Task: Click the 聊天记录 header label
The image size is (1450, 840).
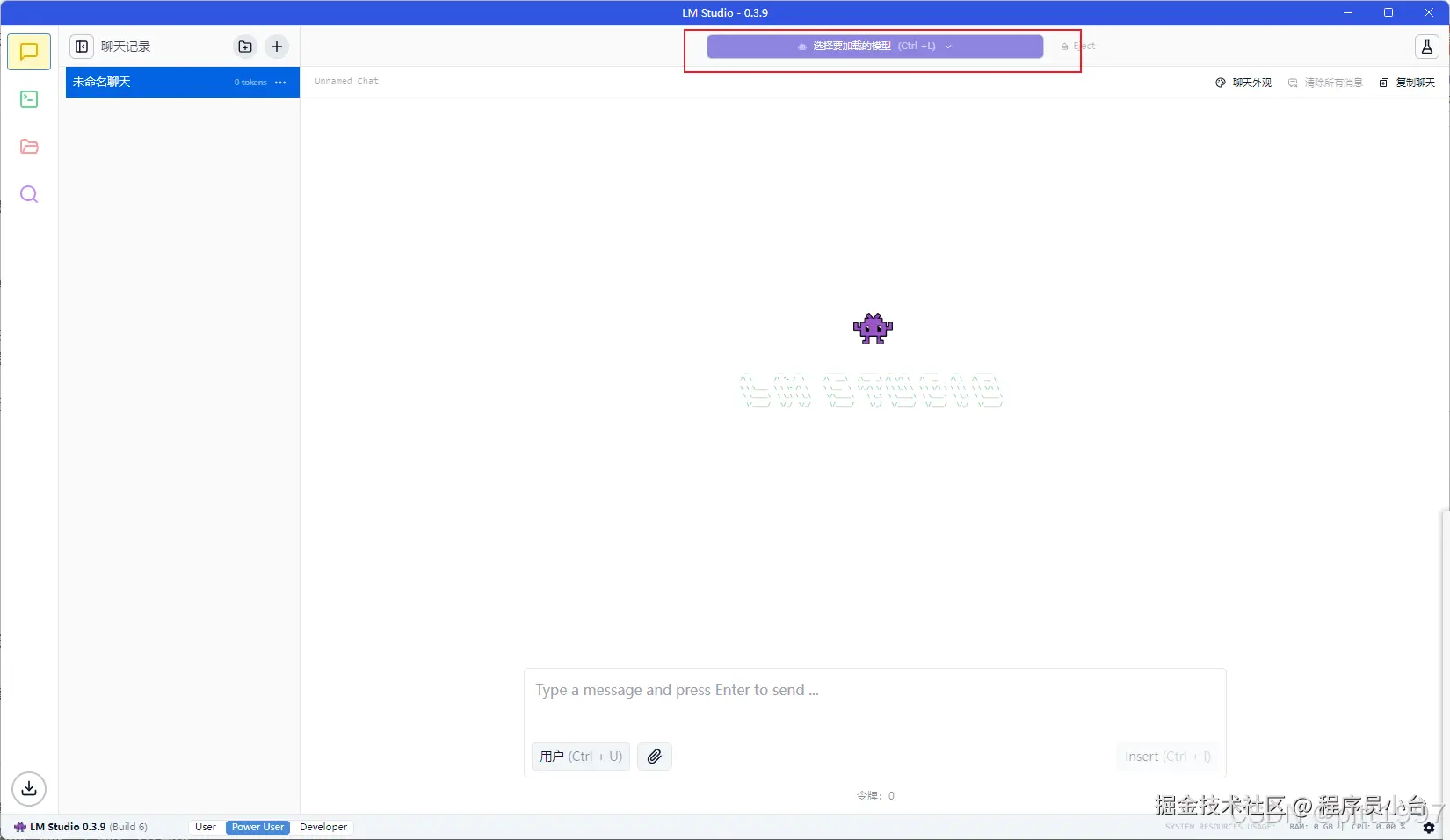Action: coord(126,47)
